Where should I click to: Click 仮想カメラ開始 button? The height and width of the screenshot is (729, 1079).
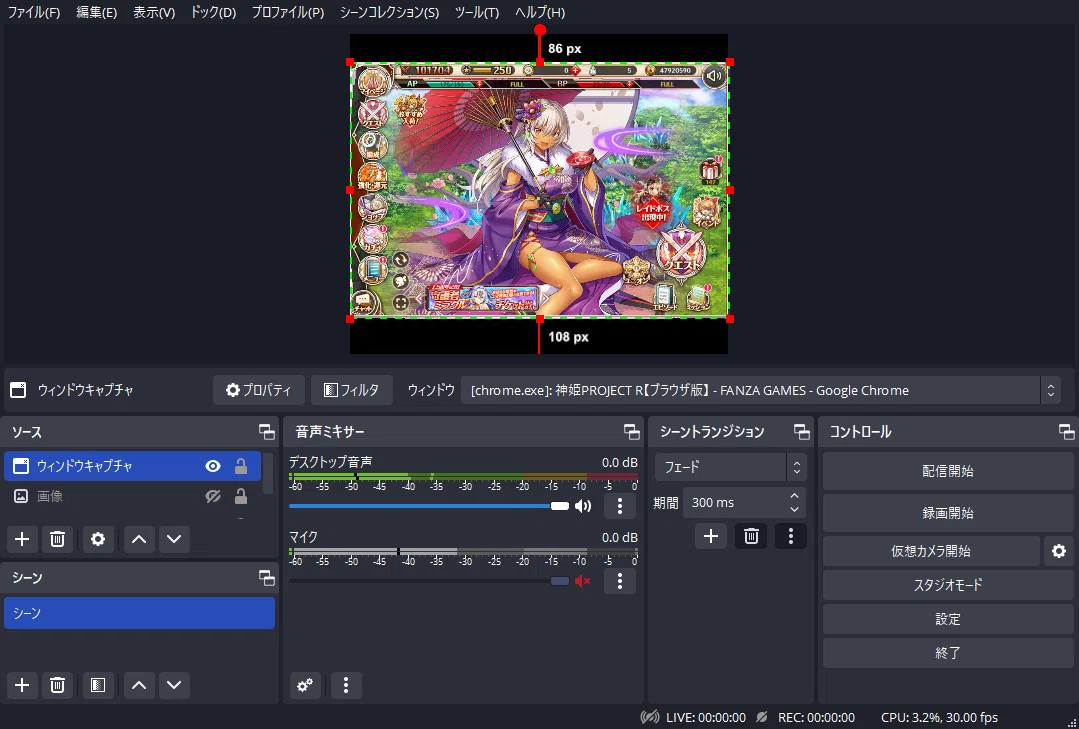pyautogui.click(x=931, y=551)
